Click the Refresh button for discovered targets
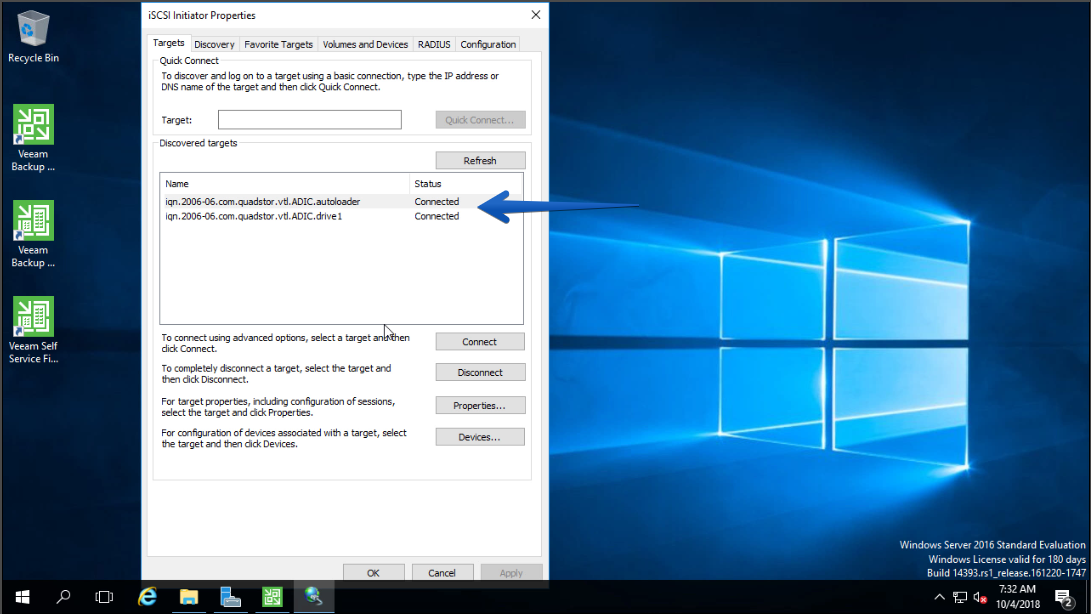 [x=480, y=160]
